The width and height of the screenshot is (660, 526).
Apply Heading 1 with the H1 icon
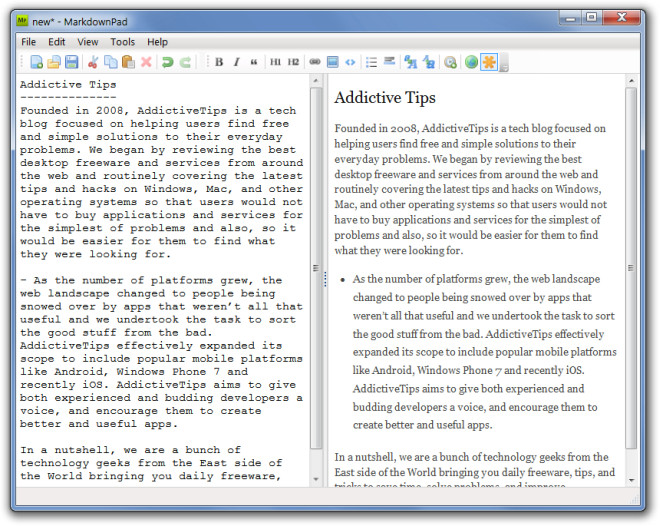[275, 62]
